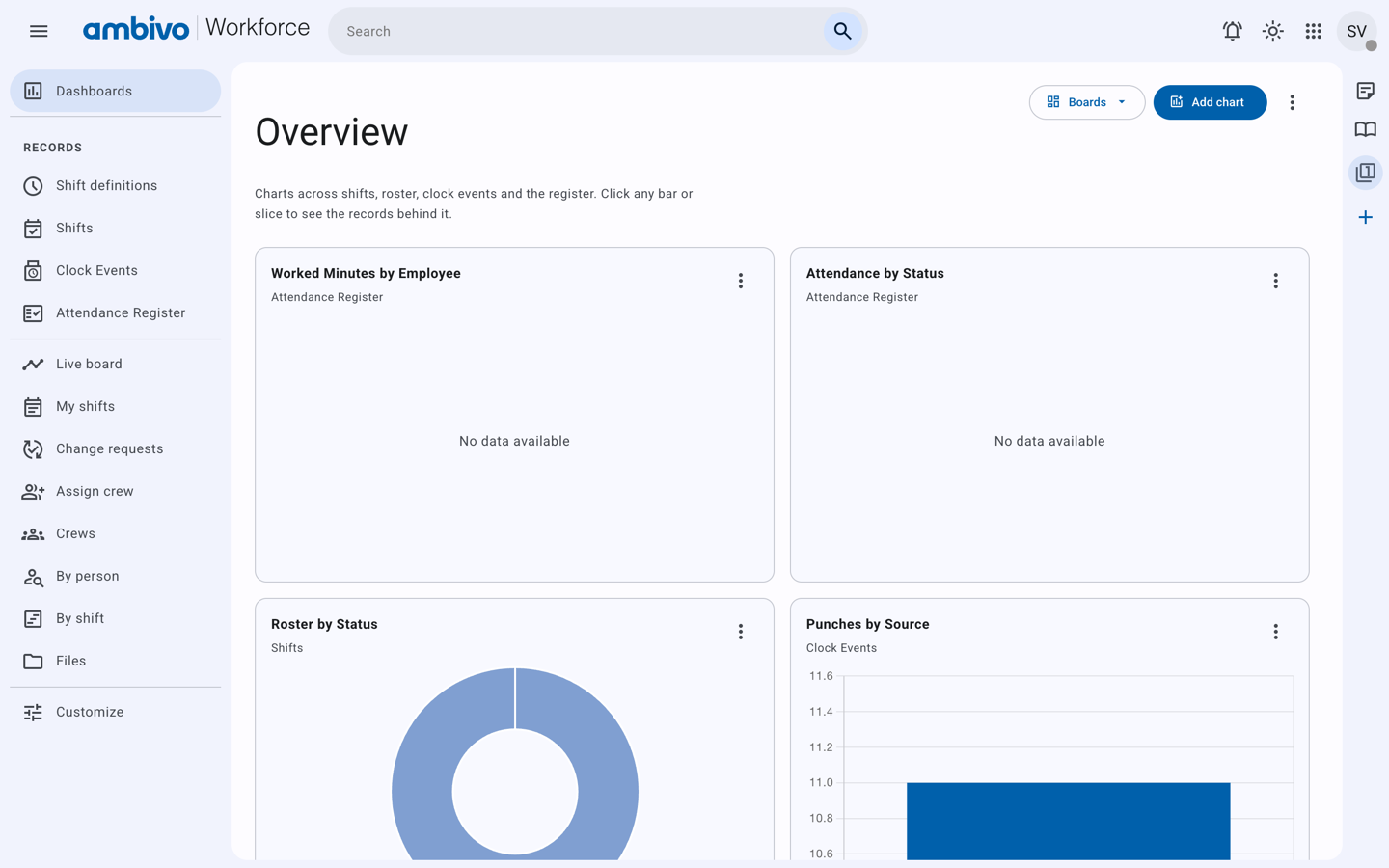Click the Roster by Status title
1389x868 pixels.
click(324, 624)
